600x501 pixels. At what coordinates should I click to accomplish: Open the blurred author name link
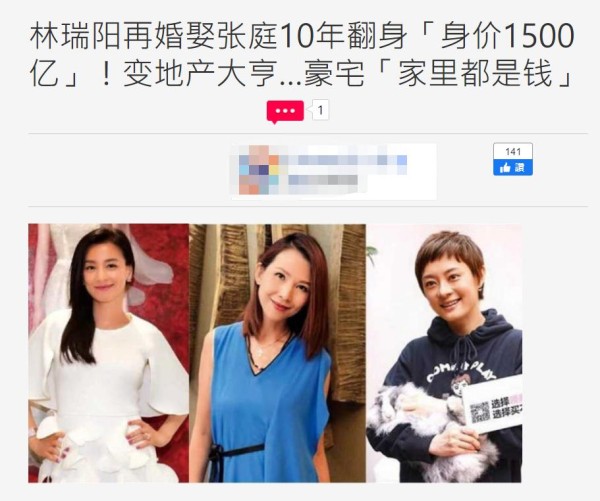pos(346,160)
